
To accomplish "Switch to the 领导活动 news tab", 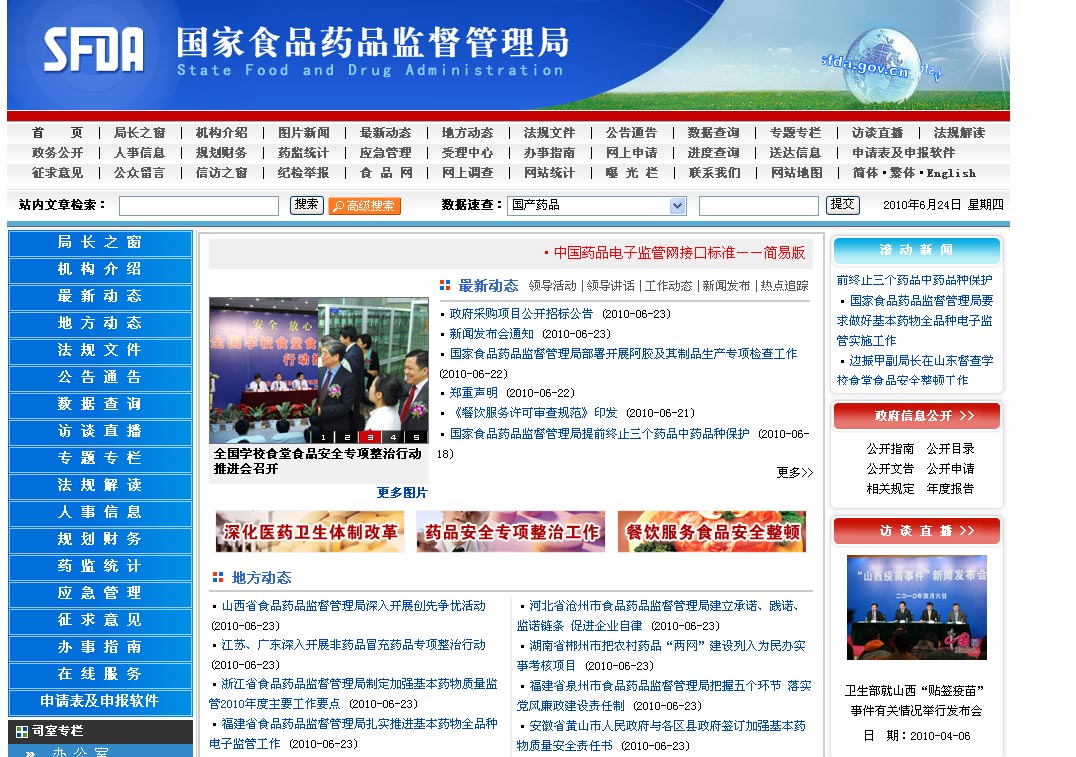I will [553, 286].
